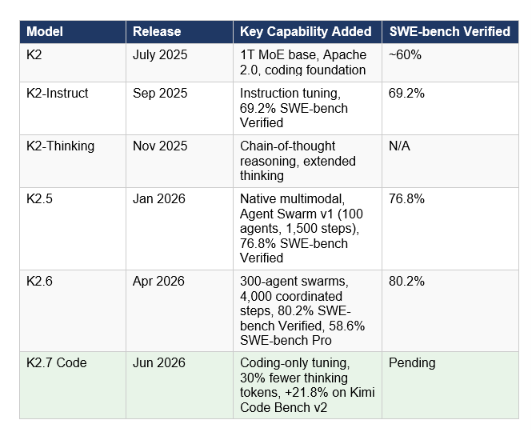Click the Model column header
The width and height of the screenshot is (531, 431).
coord(72,32)
